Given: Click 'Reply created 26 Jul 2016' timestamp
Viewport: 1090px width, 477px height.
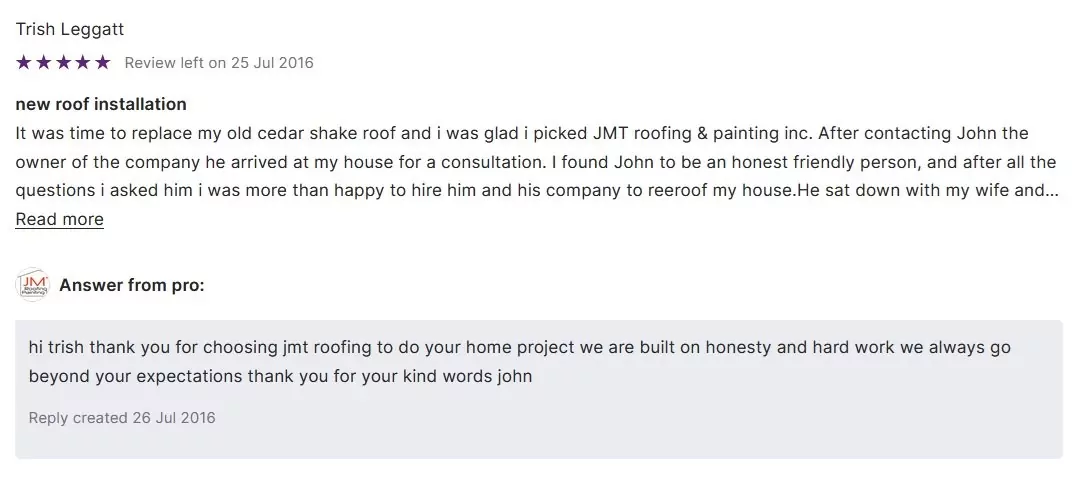Looking at the screenshot, I should coord(122,418).
